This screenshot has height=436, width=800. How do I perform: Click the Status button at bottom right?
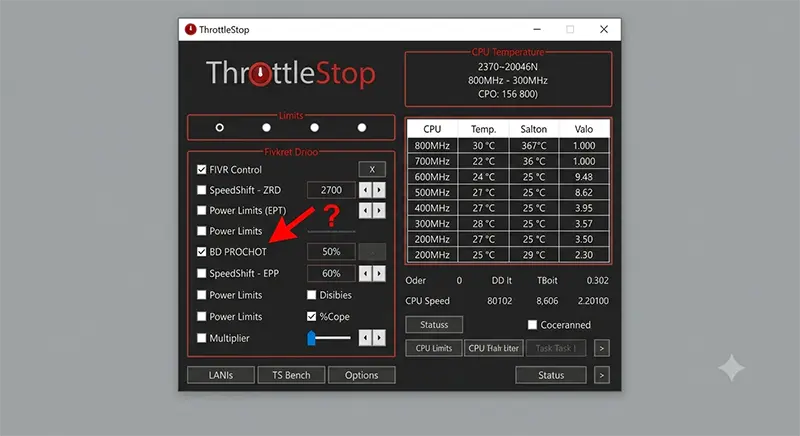(x=551, y=375)
